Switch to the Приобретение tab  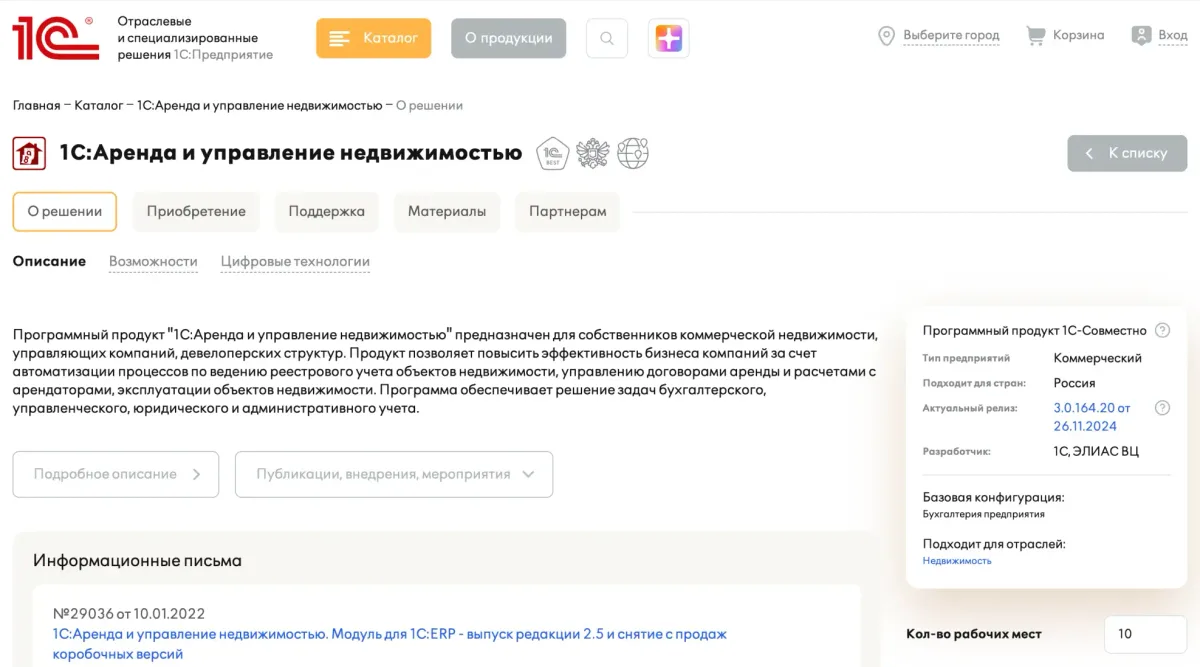(196, 212)
